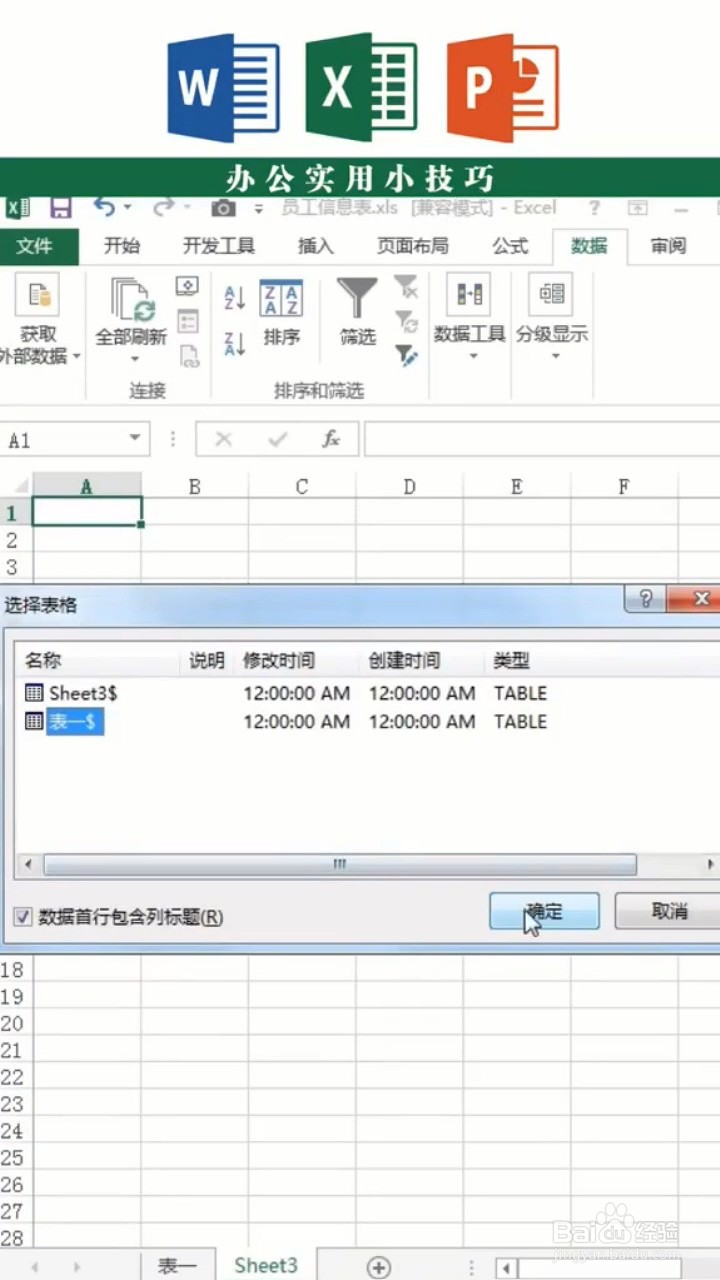Switch to the Home tab

point(122,246)
